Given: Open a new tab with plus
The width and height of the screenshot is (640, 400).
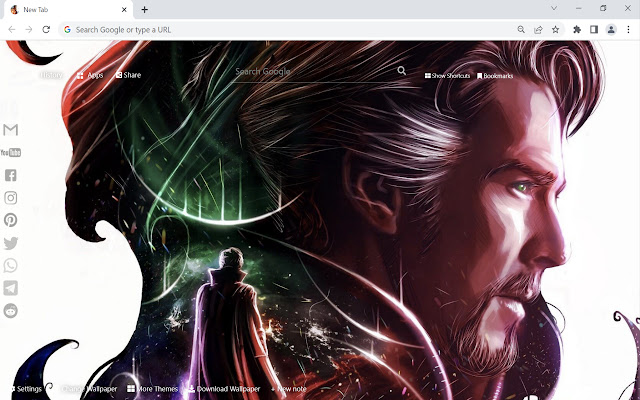Looking at the screenshot, I should pos(144,9).
